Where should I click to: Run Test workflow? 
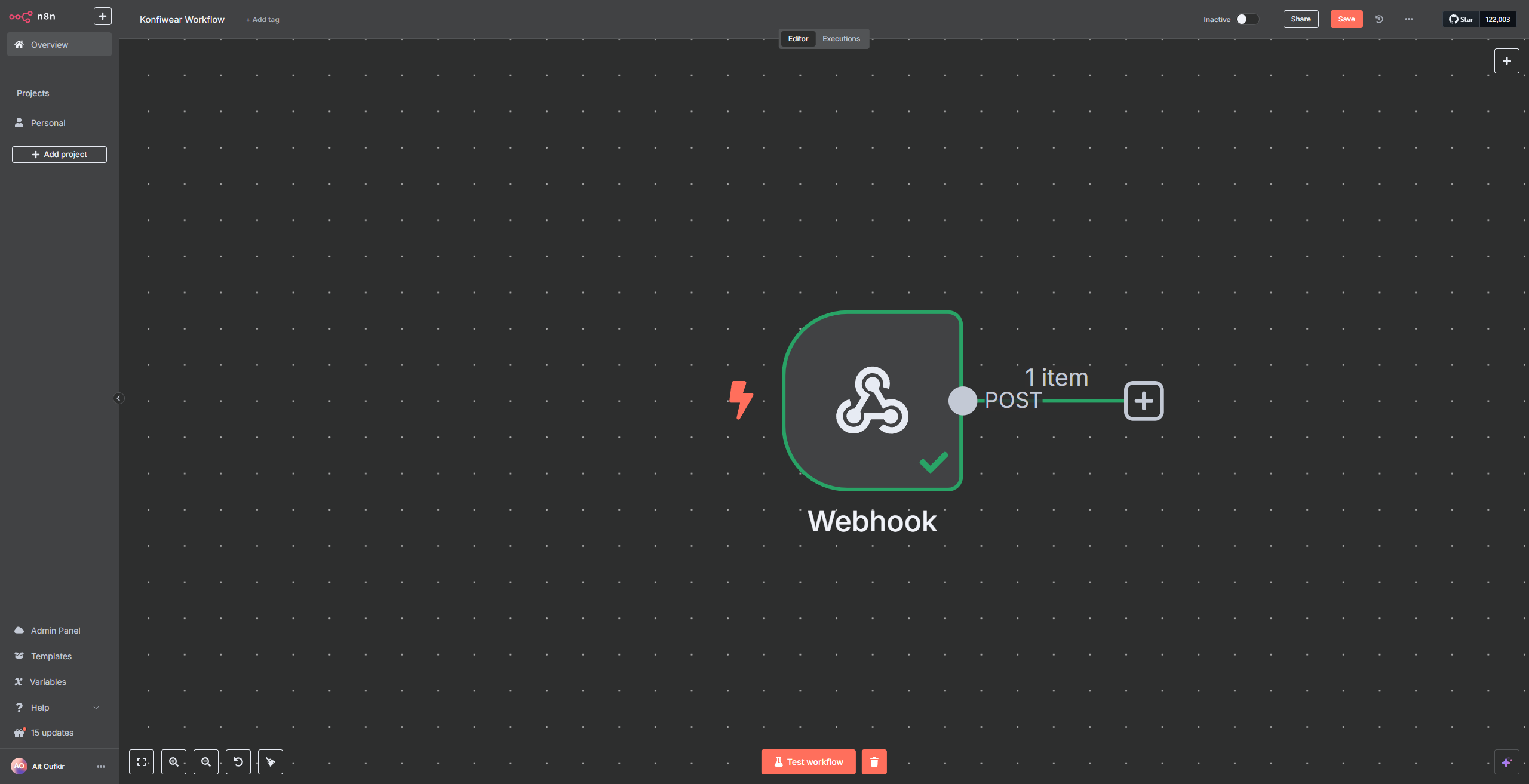pos(808,762)
